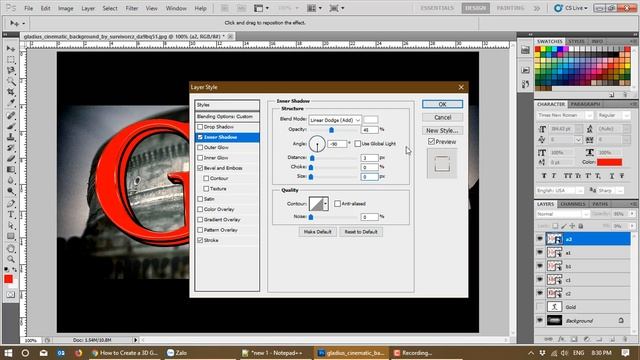Enable the Drop Shadow checkbox
The height and width of the screenshot is (360, 640).
click(200, 127)
